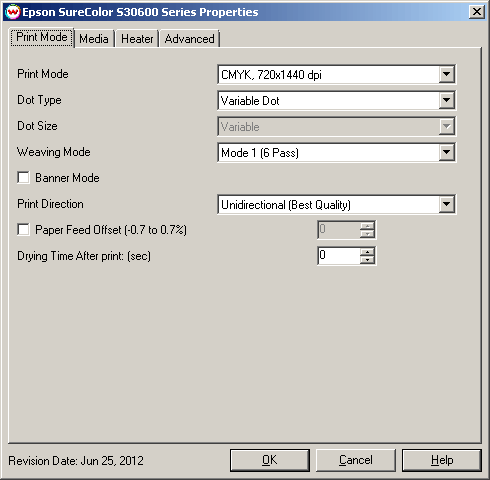Click Unidirectional (Best Quality) selection box
Screen dimensions: 490x480
pyautogui.click(x=337, y=204)
